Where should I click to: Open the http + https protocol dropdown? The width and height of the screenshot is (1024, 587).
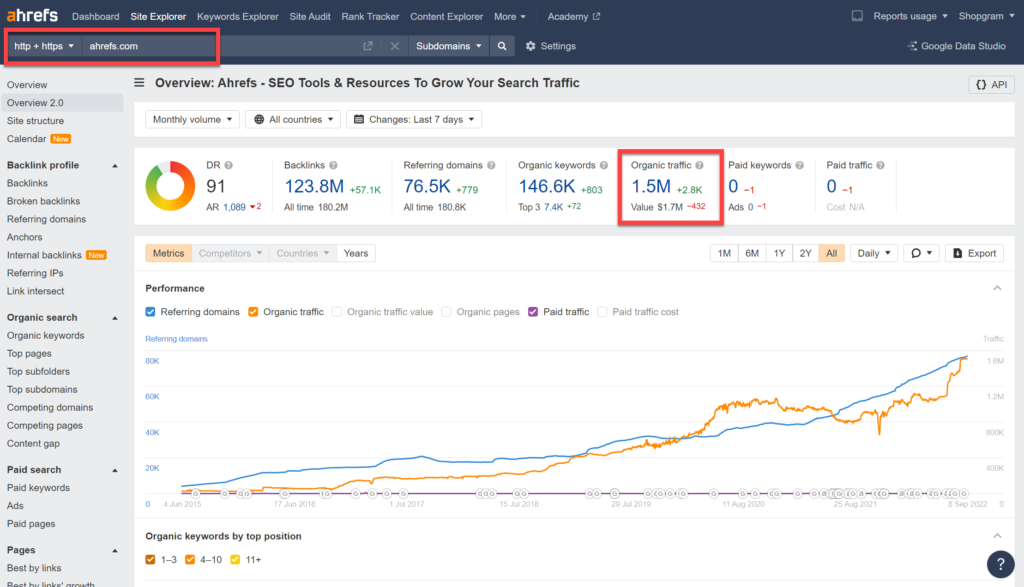44,46
